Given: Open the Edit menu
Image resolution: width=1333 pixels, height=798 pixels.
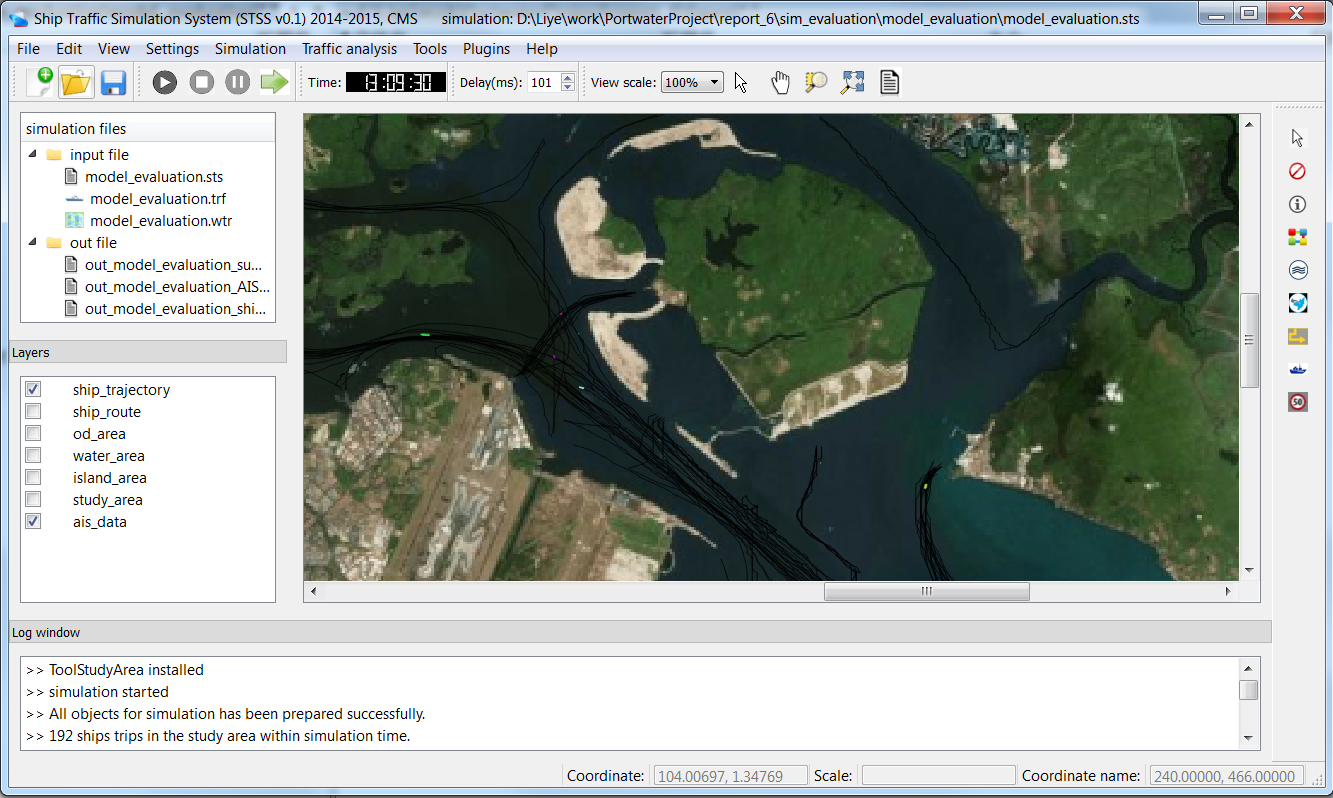Looking at the screenshot, I should coord(69,48).
